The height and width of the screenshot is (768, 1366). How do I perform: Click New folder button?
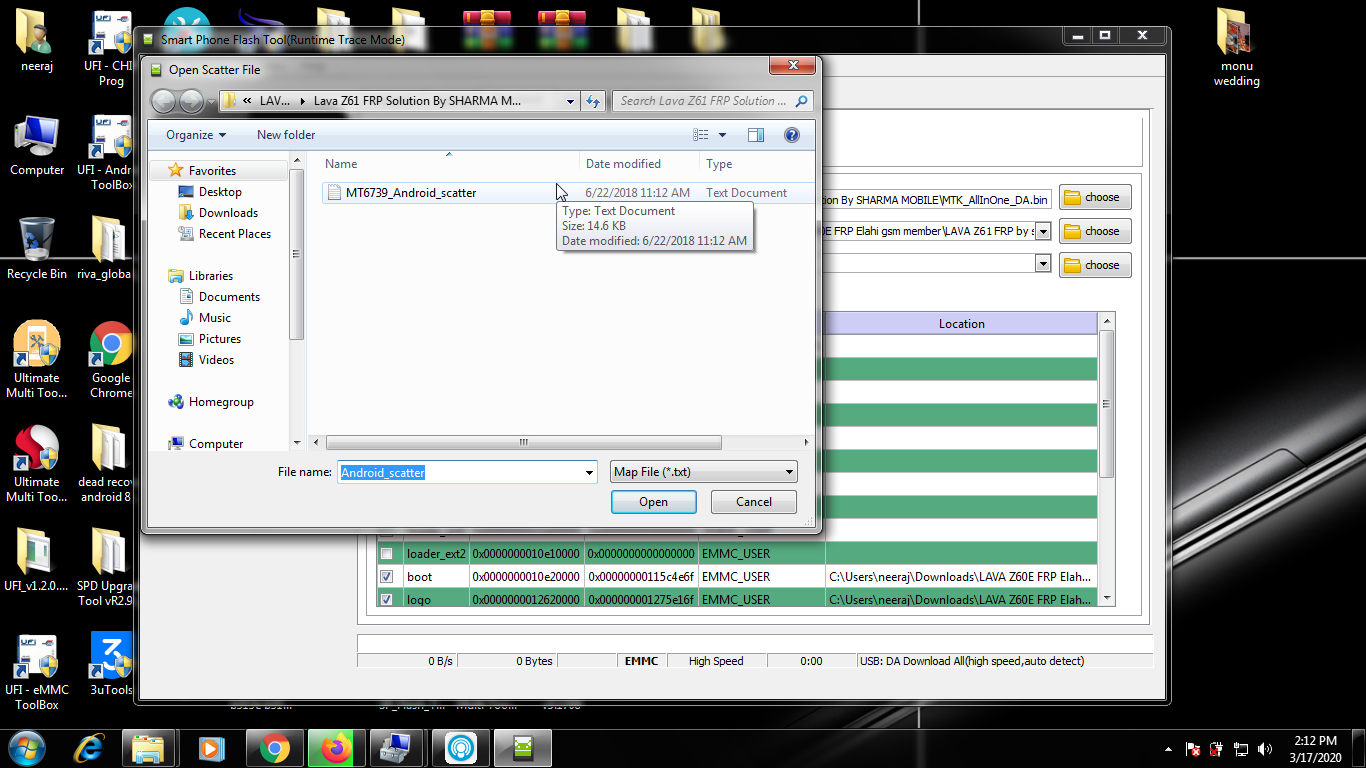[x=286, y=135]
